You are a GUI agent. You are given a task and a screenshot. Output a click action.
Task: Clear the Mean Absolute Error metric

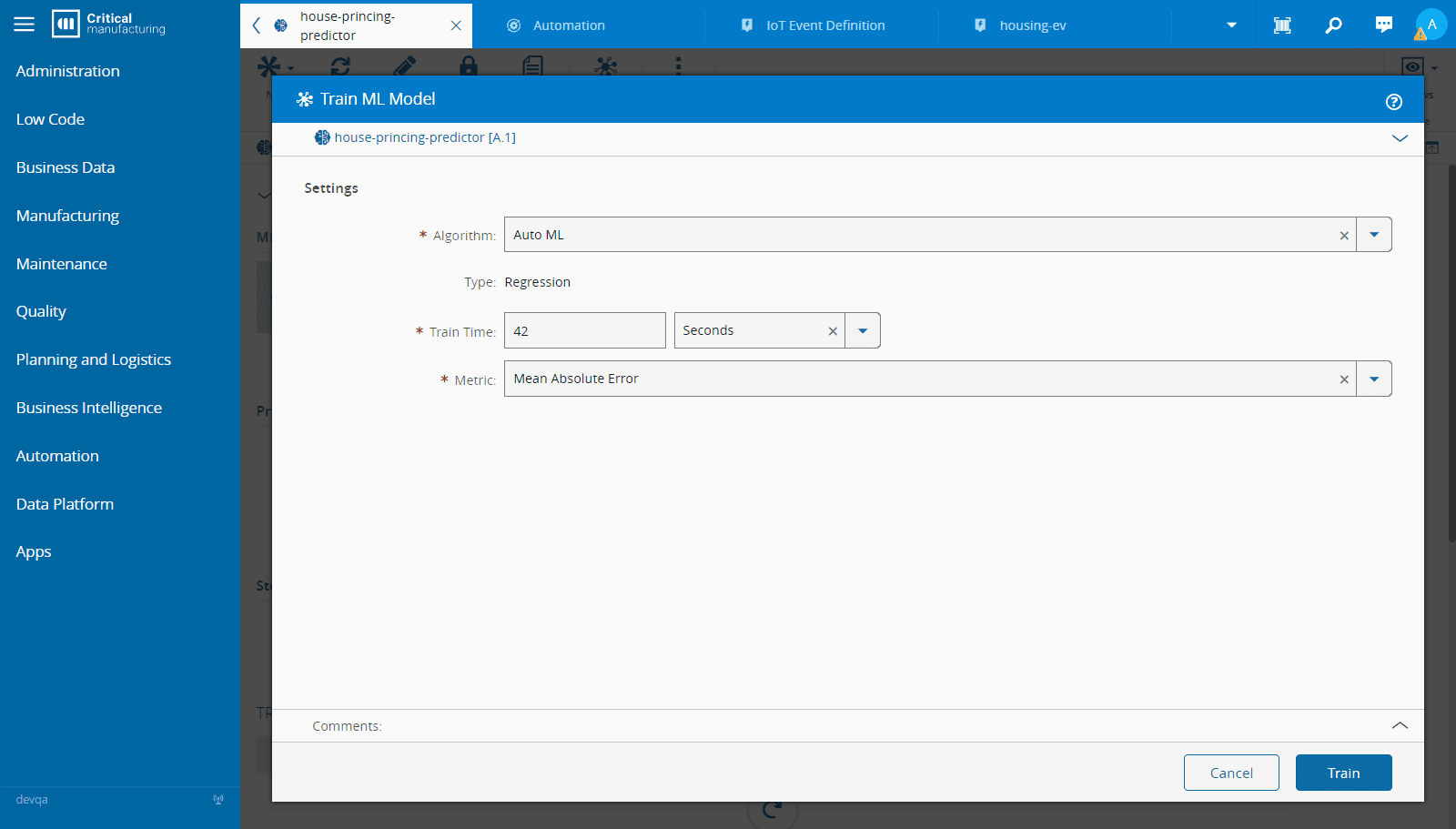coord(1343,379)
